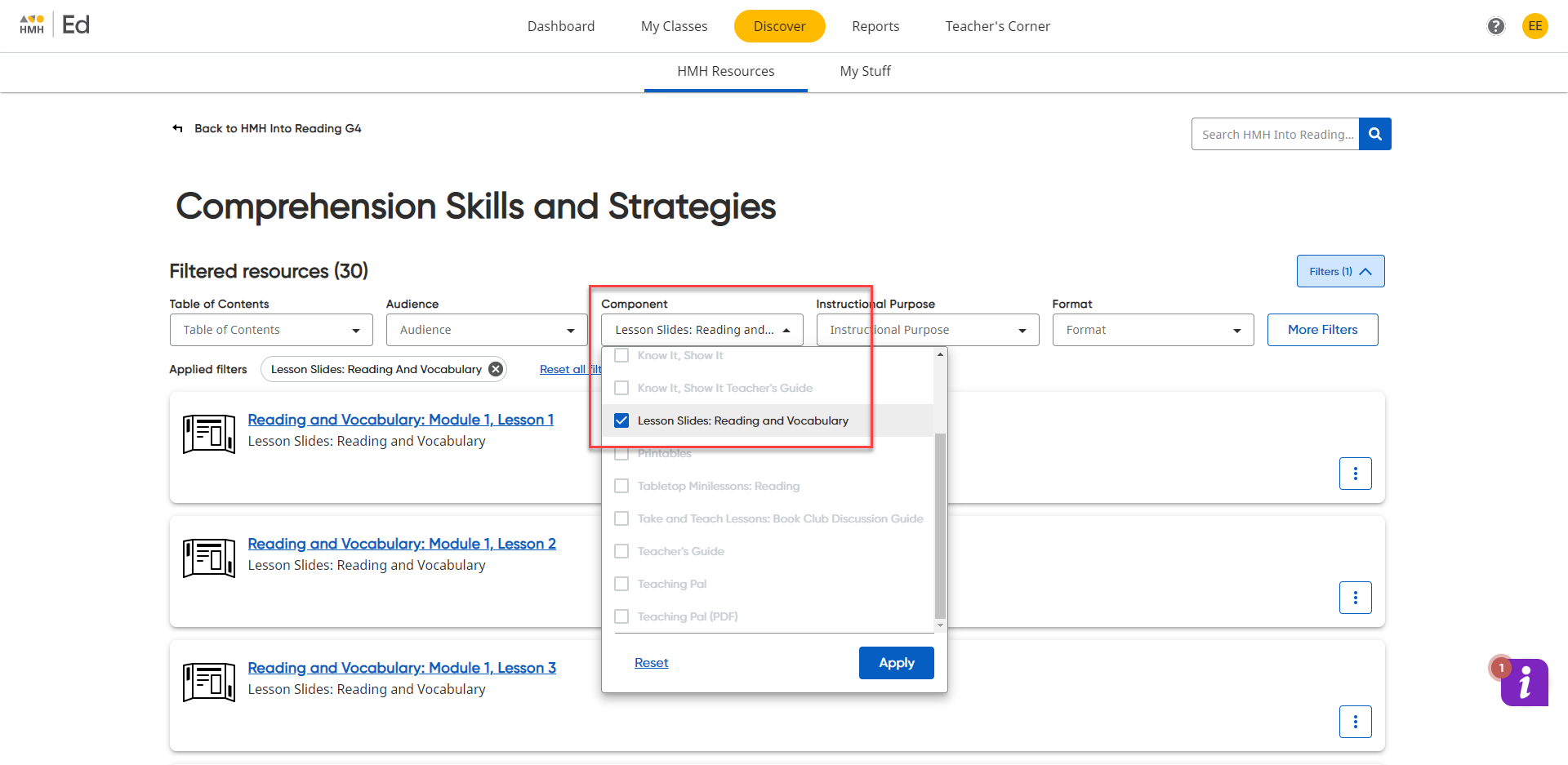Open the Help icon in top bar
This screenshot has height=765, width=1568.
tap(1495, 25)
